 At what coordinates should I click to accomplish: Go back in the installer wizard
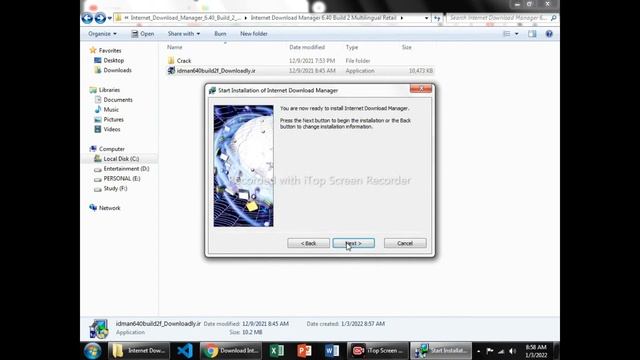(308, 243)
